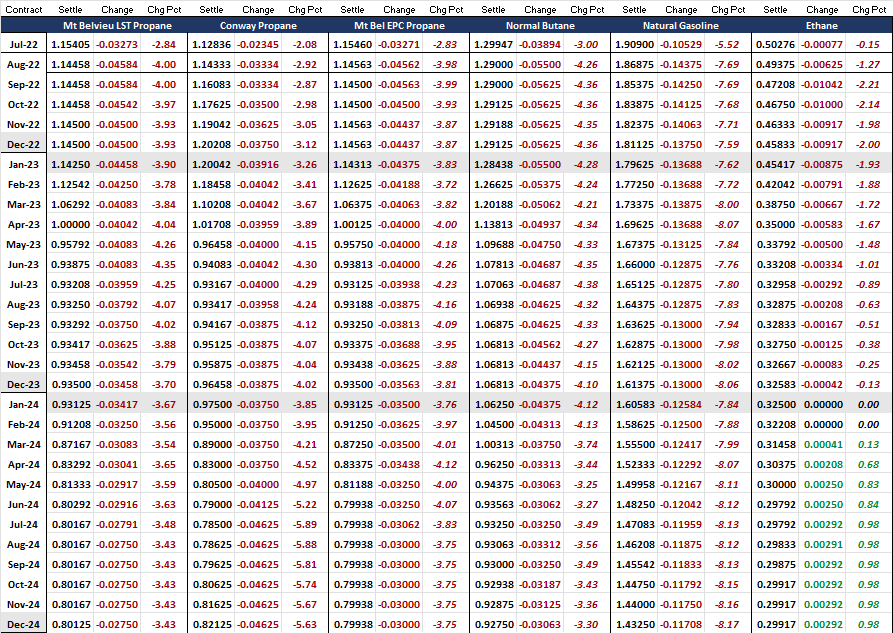Click Jul-22 Ethane settle 0.50276
This screenshot has height=633, width=893.
click(775, 44)
